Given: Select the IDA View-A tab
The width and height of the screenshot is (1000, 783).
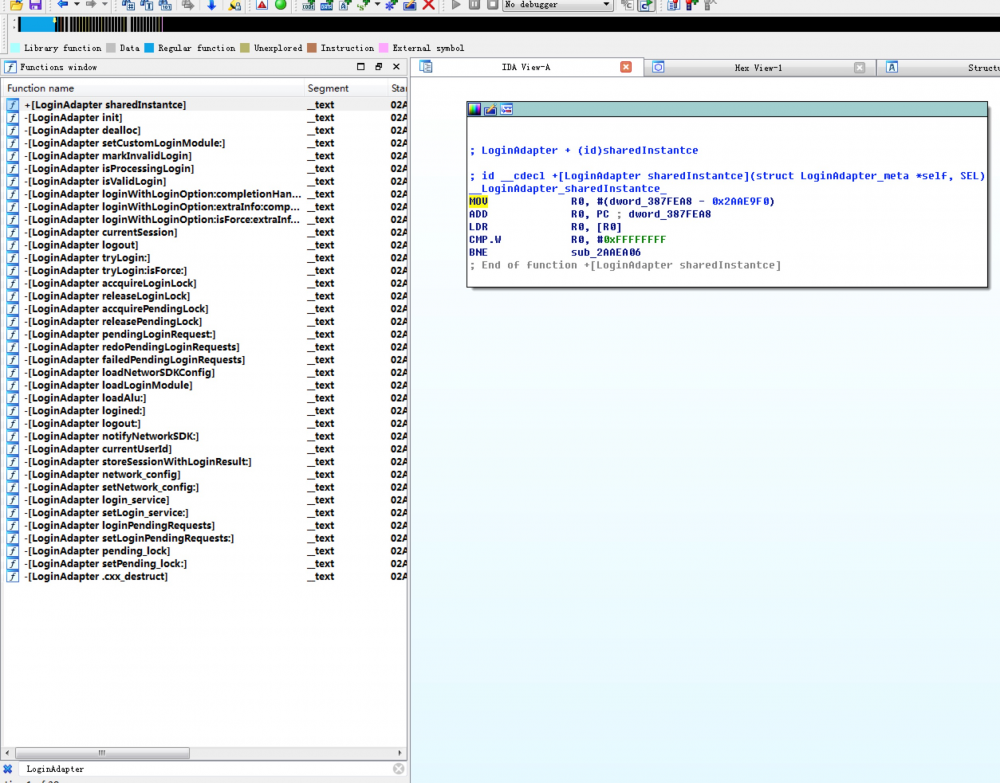Looking at the screenshot, I should pos(525,68).
